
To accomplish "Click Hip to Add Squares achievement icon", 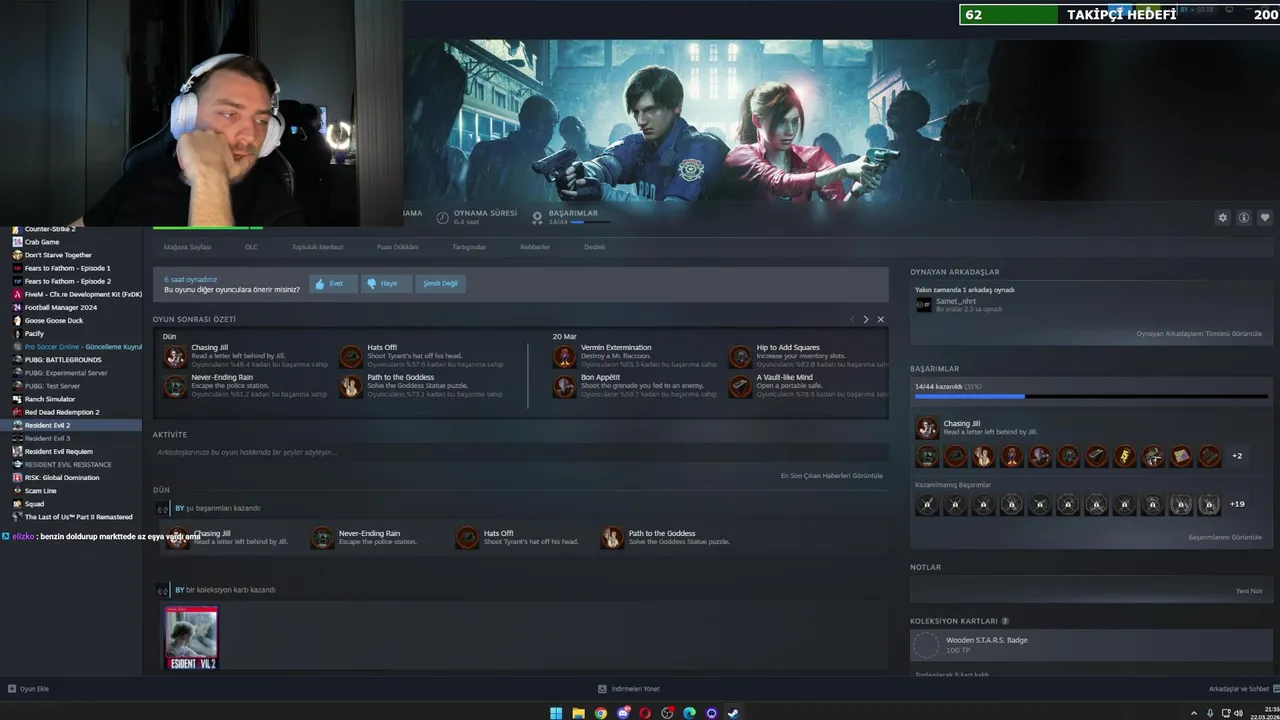I will tap(740, 357).
